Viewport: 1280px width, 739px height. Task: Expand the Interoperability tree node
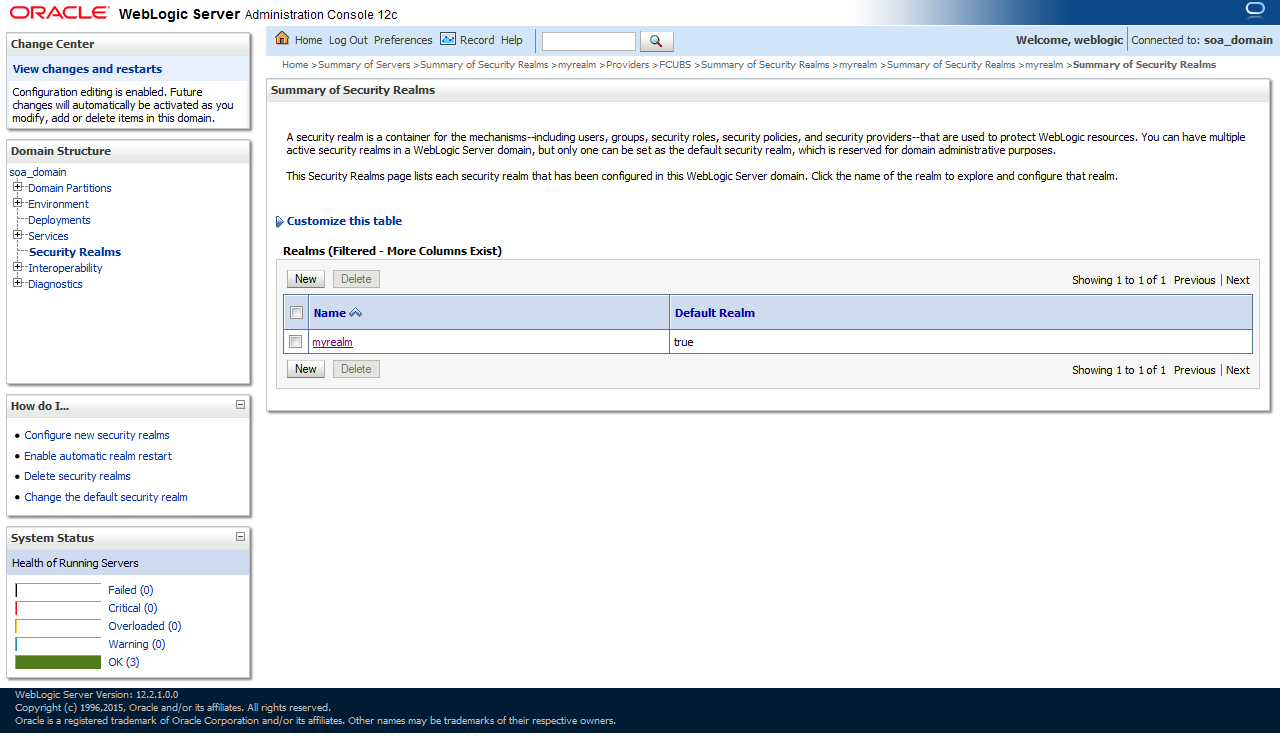click(18, 267)
